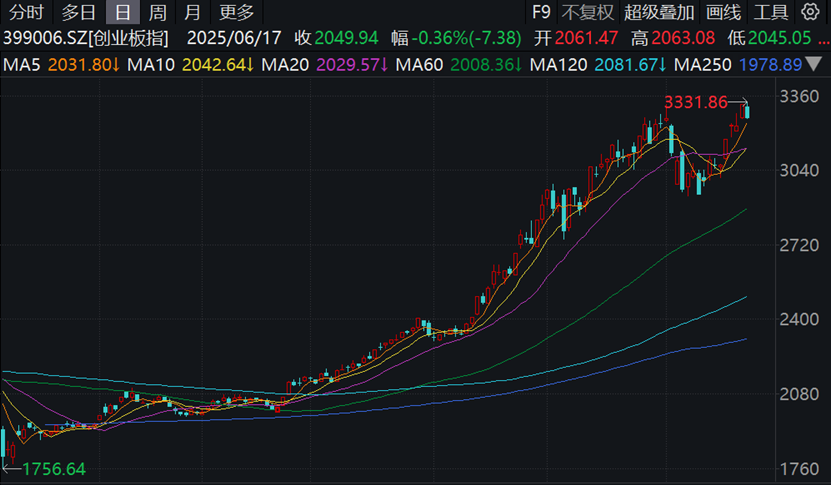This screenshot has height=485, width=831.
Task: Switch to the 月 monthly chart
Action: [x=192, y=13]
